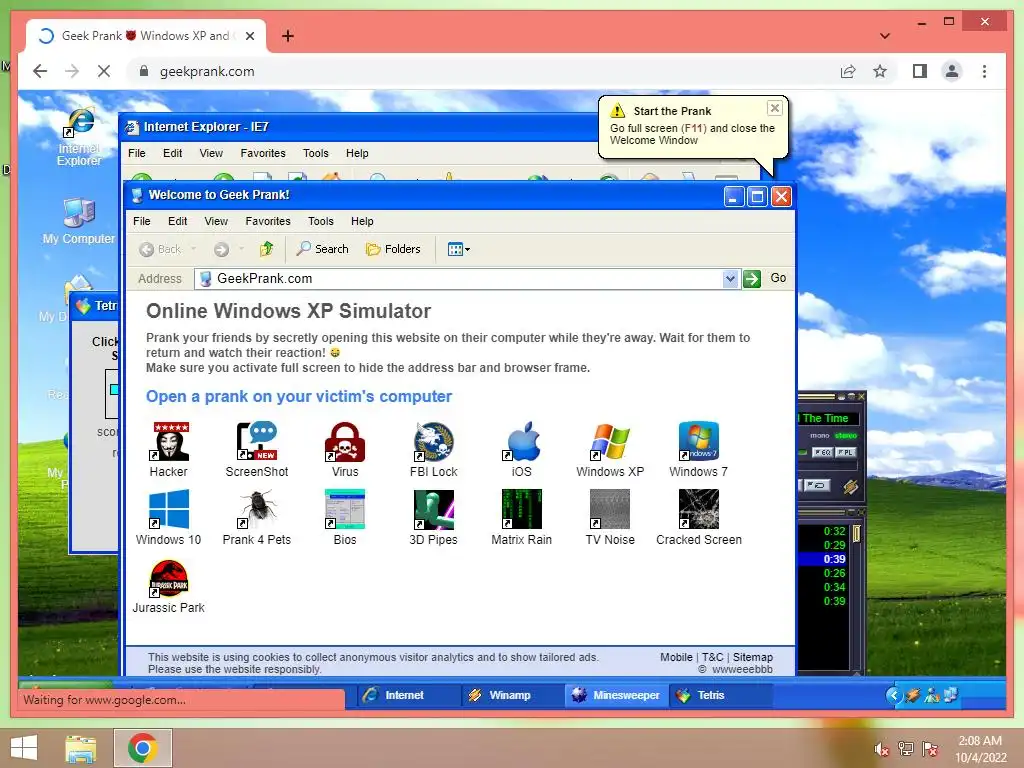Screen dimensions: 1024x768
Task: Open the Mobile footer link
Action: pyautogui.click(x=676, y=658)
